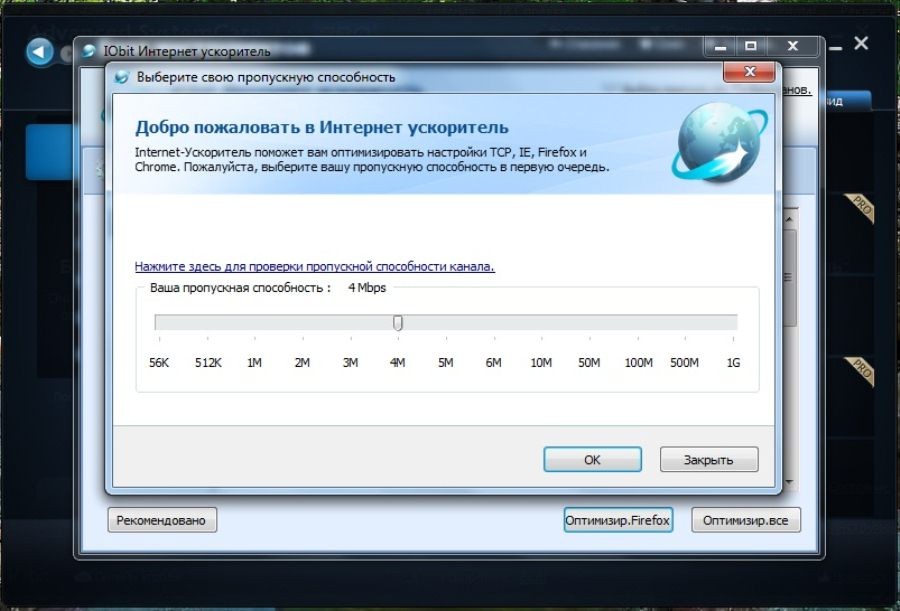Select the 10M label on the bandwidth scale

[x=541, y=363]
